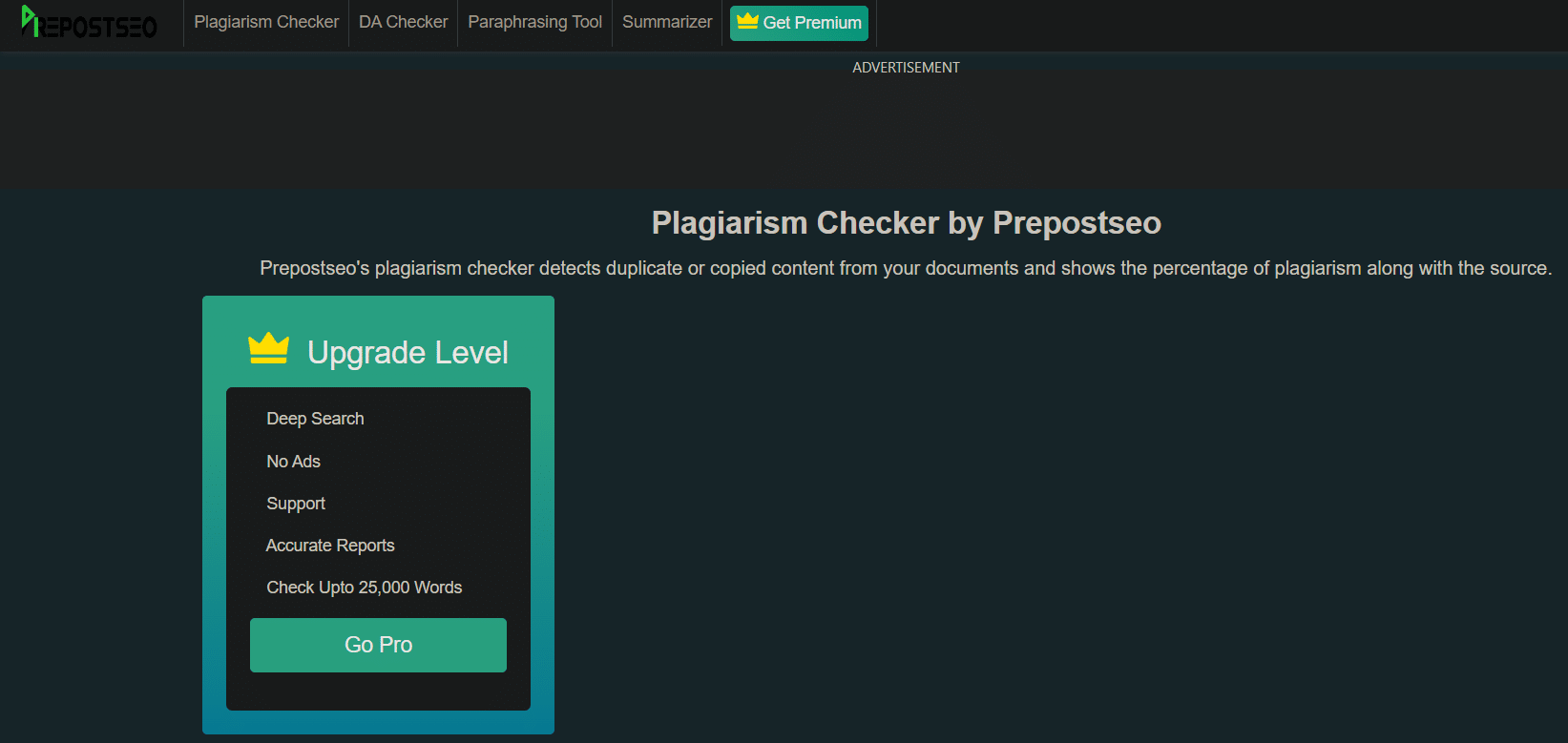Image resolution: width=1568 pixels, height=743 pixels.
Task: Click the Plagiarism Checker by Prepostseo heading
Action: click(906, 222)
